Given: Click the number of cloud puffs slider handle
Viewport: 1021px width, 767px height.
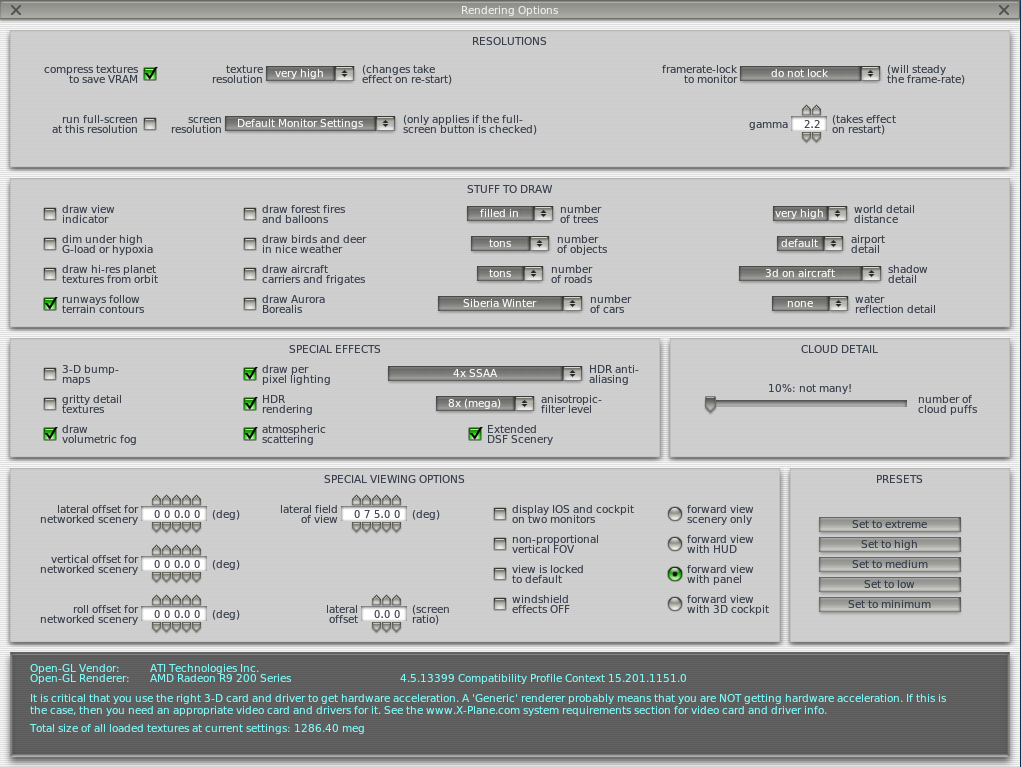Looking at the screenshot, I should pyautogui.click(x=710, y=404).
